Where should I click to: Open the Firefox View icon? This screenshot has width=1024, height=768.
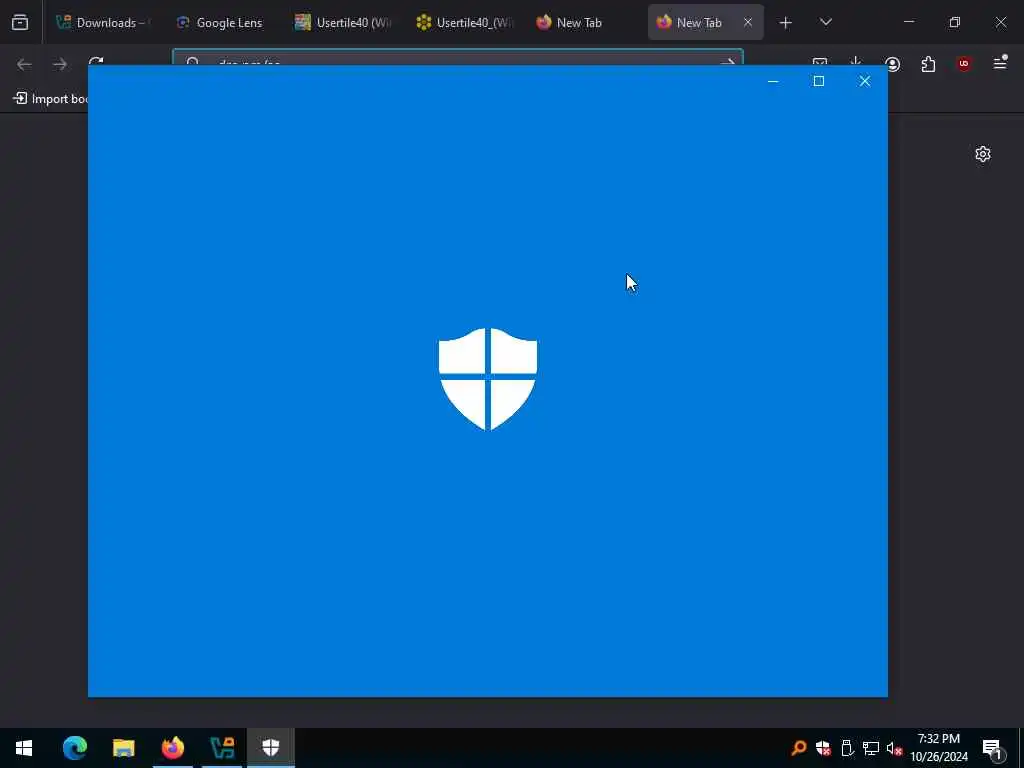coord(20,22)
